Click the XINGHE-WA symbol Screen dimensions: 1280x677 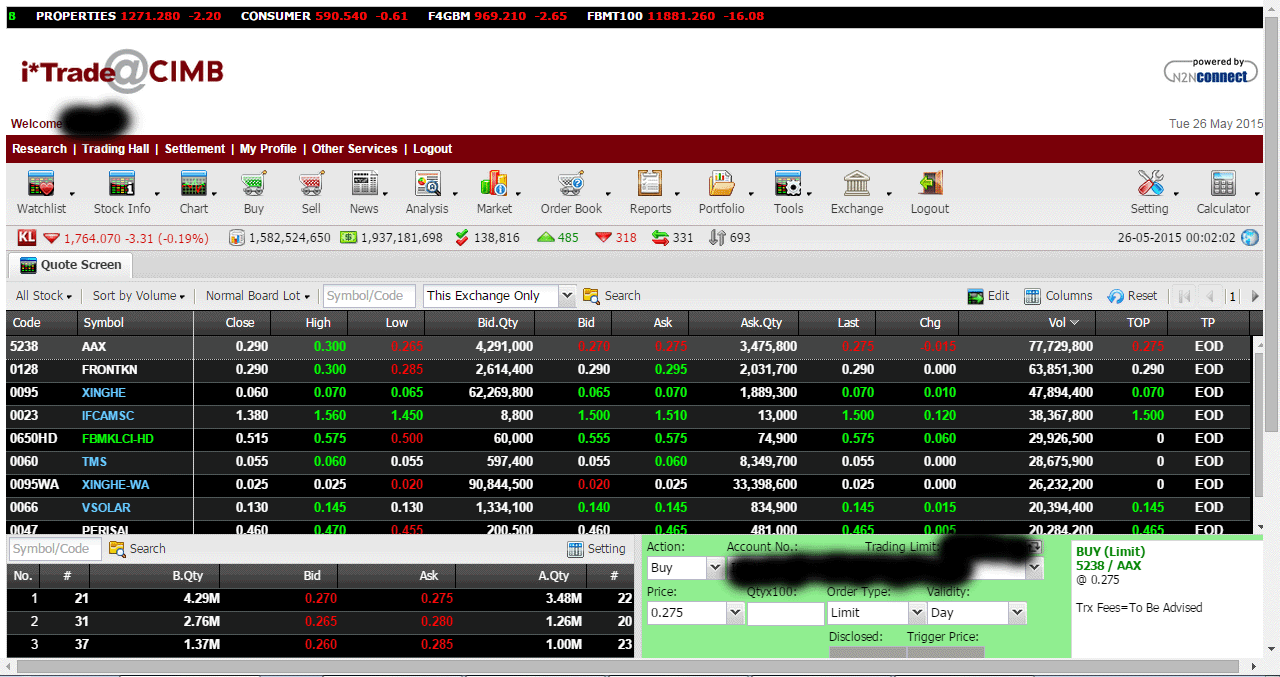tap(116, 485)
